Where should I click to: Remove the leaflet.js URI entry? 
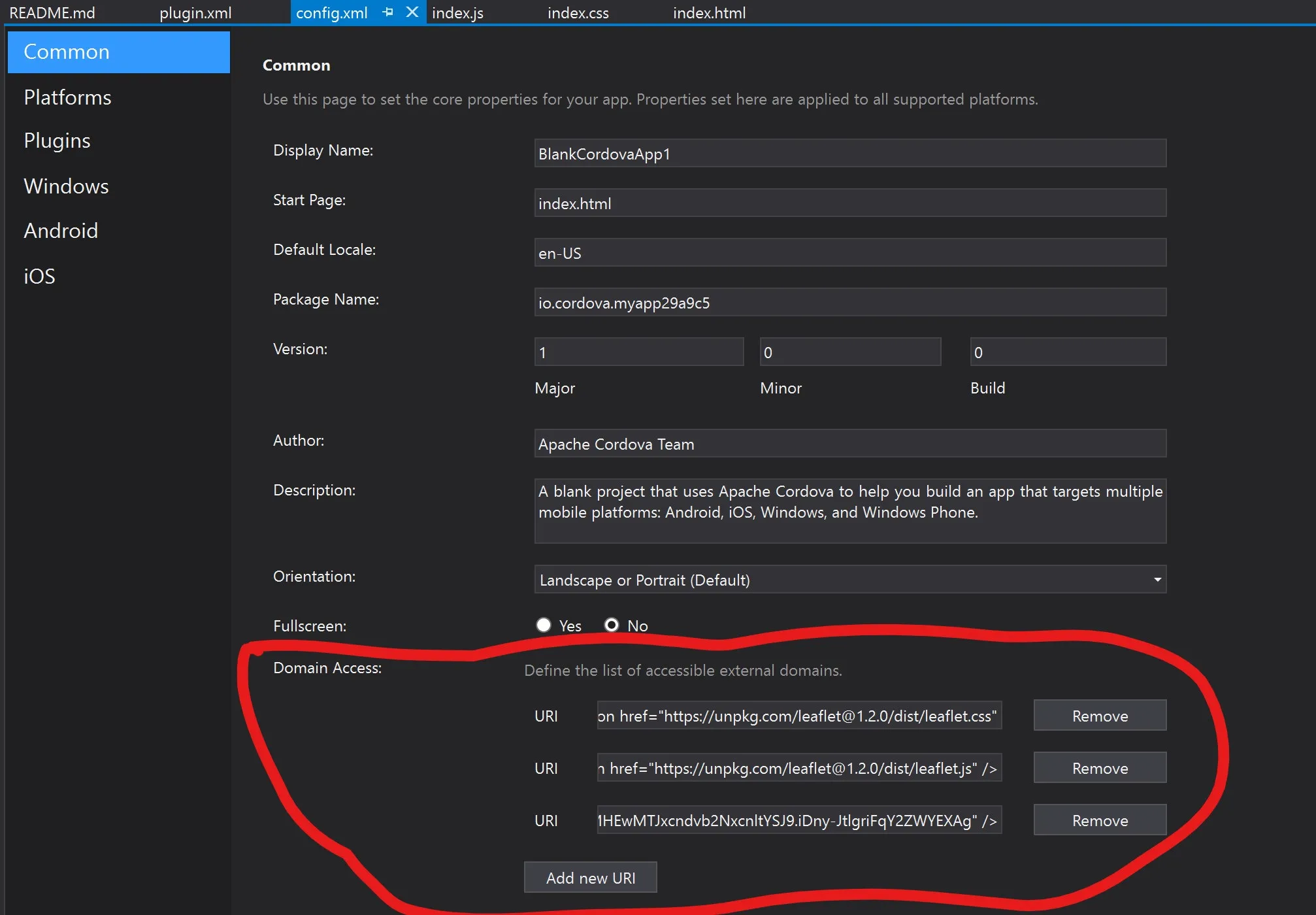tap(1099, 768)
